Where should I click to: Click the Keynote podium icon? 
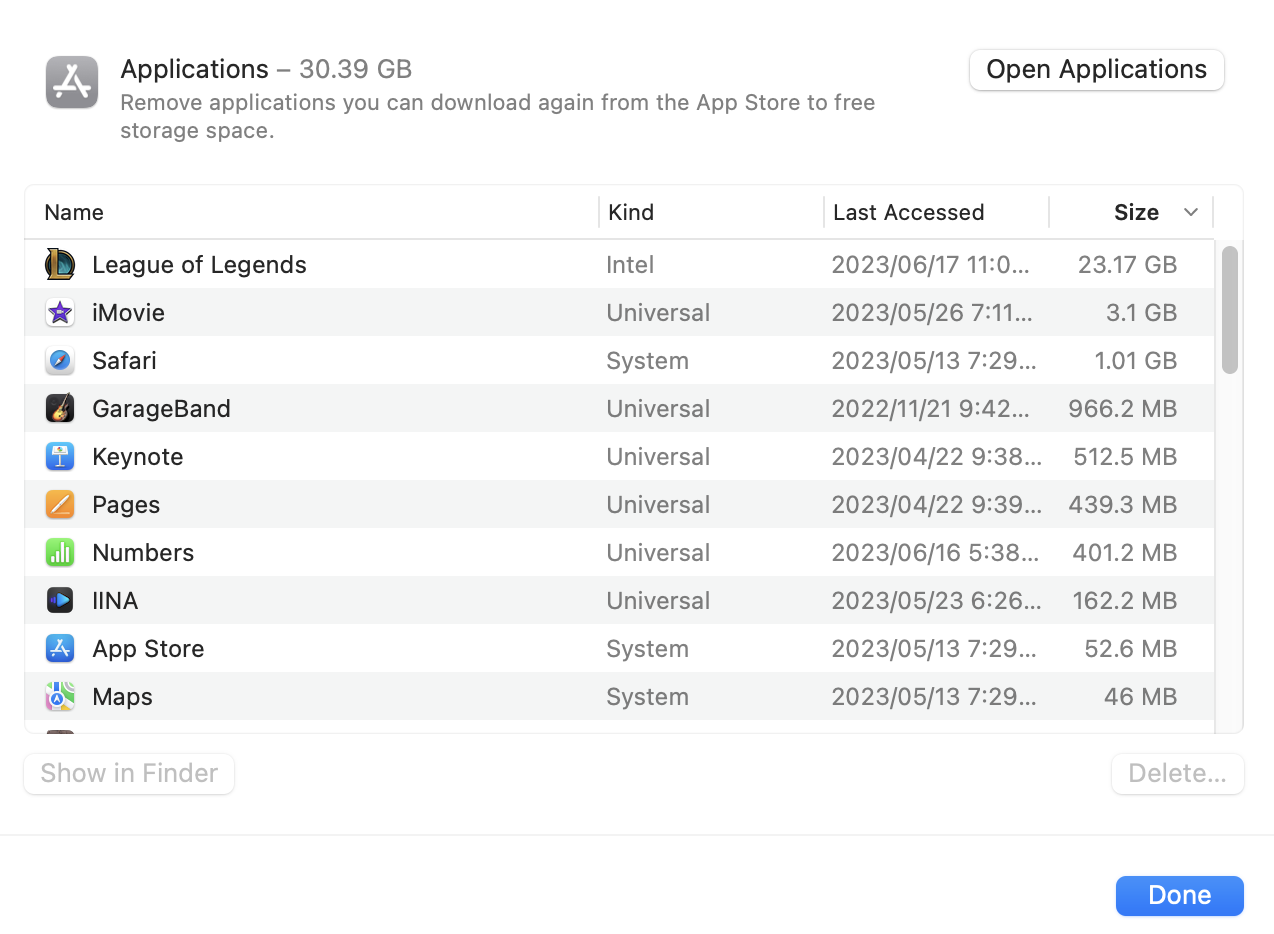(60, 457)
